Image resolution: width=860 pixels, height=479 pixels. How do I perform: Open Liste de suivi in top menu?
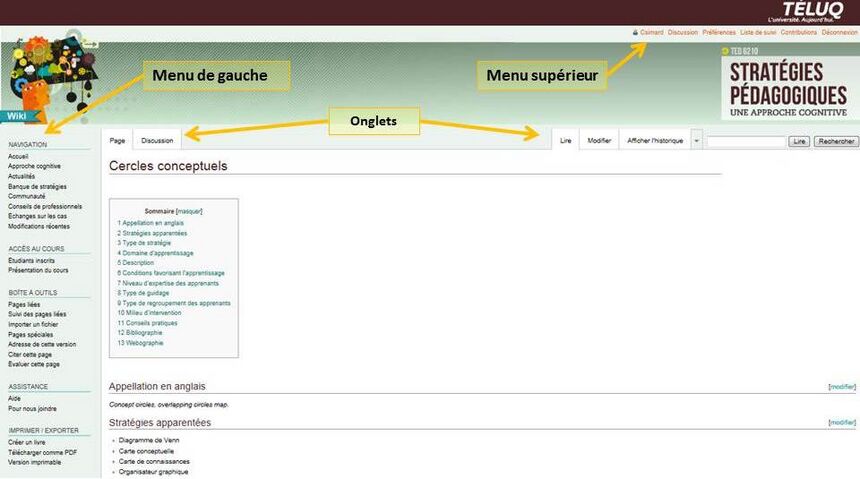coord(758,32)
